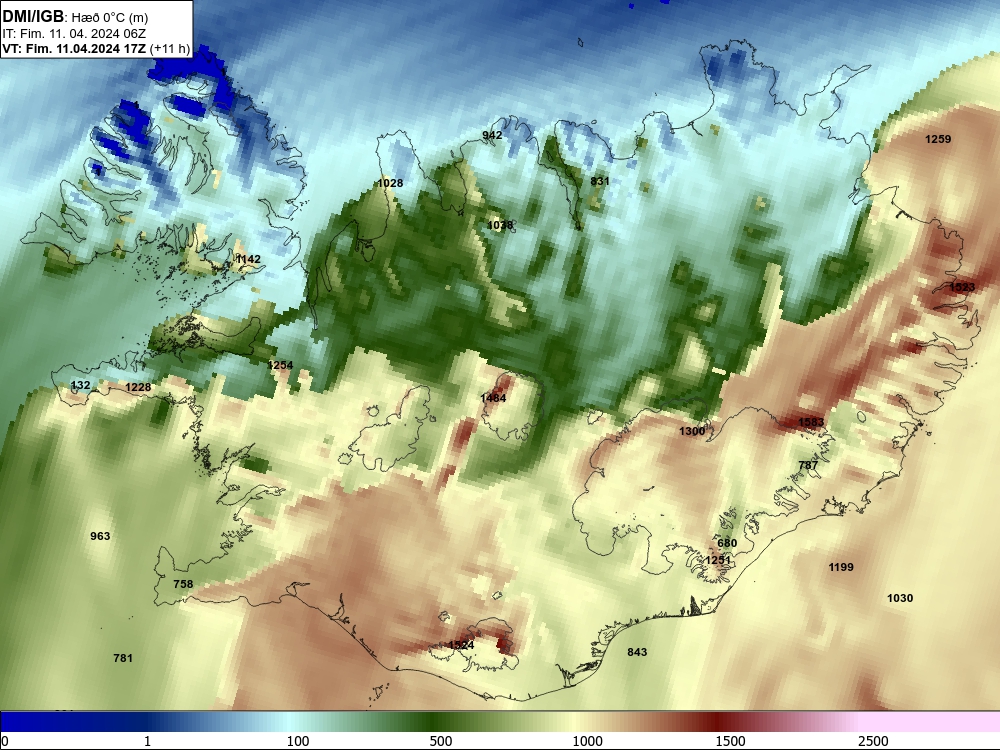Image resolution: width=1000 pixels, height=750 pixels.
Task: Click the map value label "781"
Action: [x=123, y=658]
